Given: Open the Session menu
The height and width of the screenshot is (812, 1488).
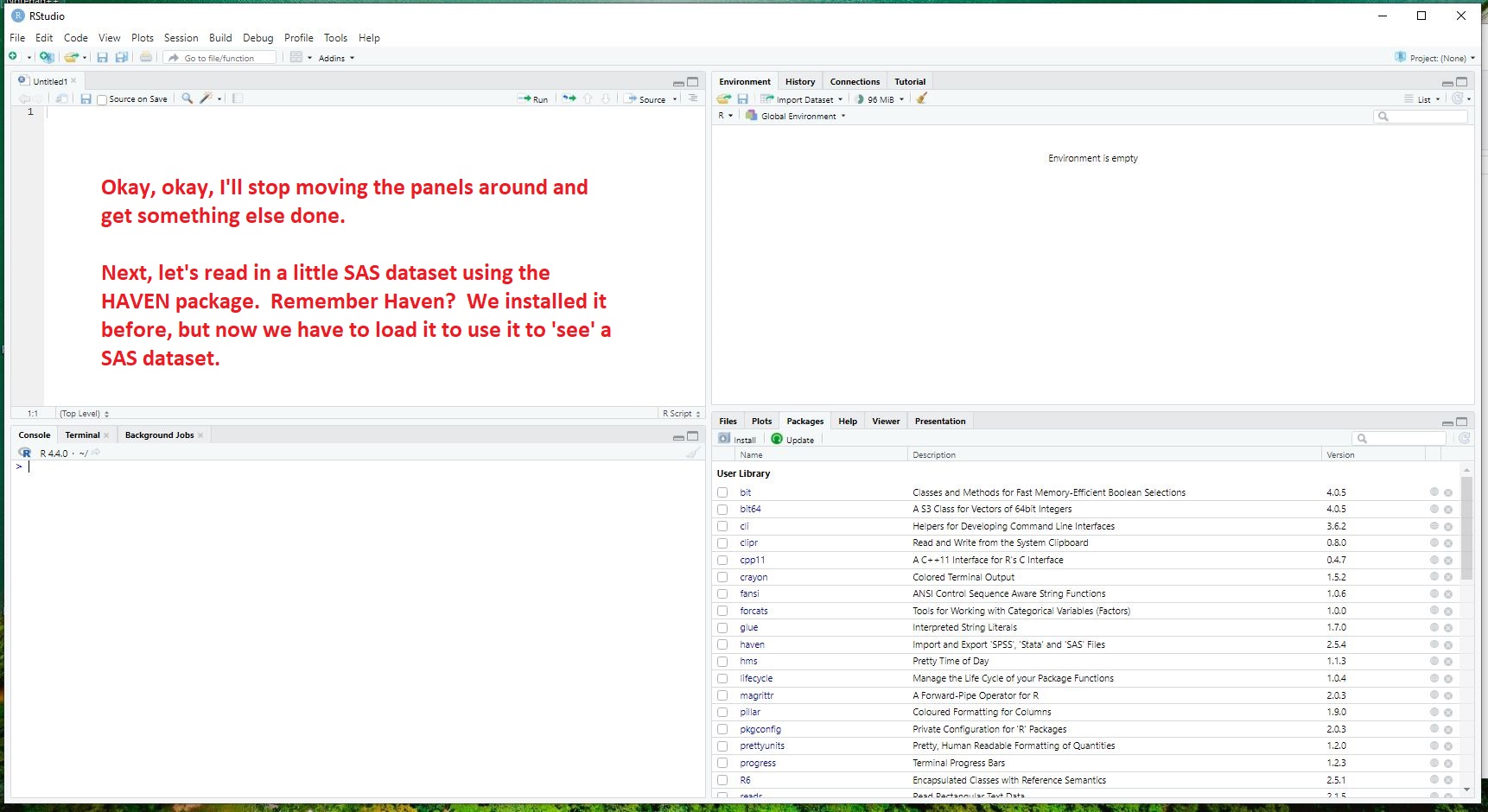Looking at the screenshot, I should (x=181, y=38).
